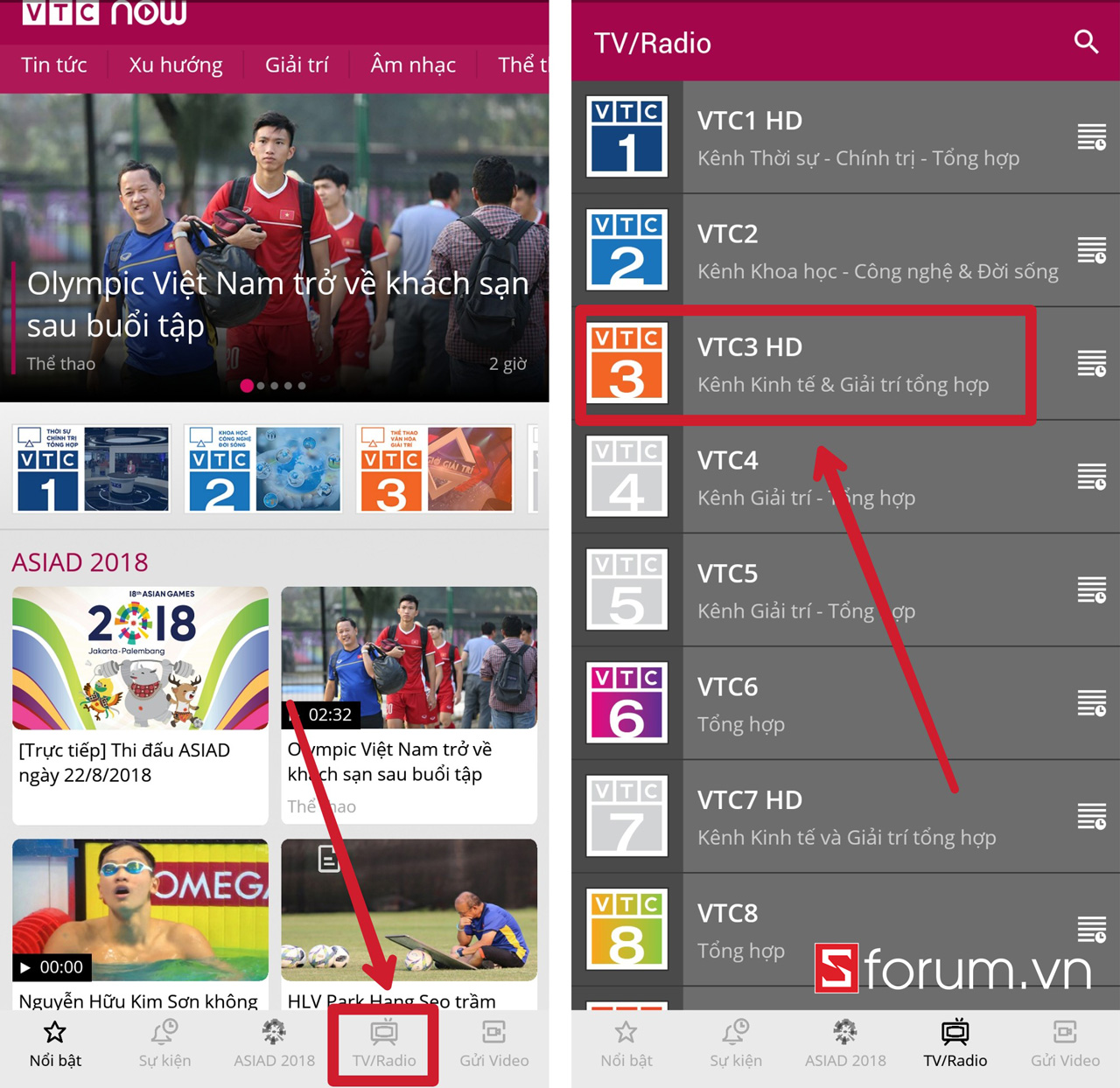Open Gửi Video icon in left bottom bar

point(493,1043)
